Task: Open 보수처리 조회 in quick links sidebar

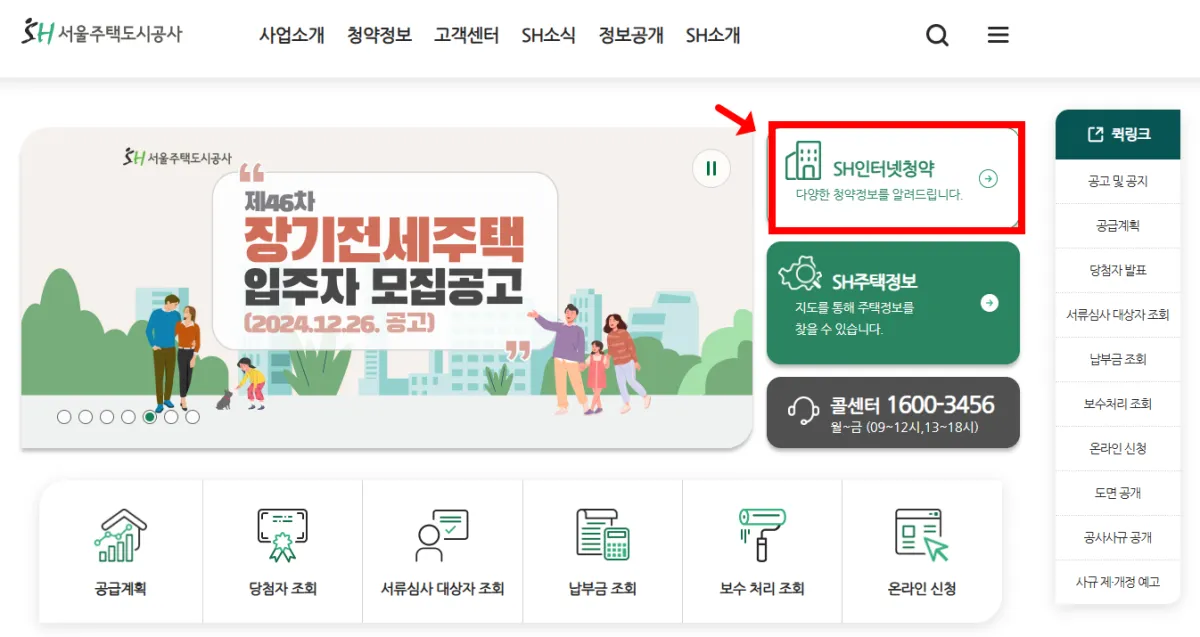Action: (1118, 404)
